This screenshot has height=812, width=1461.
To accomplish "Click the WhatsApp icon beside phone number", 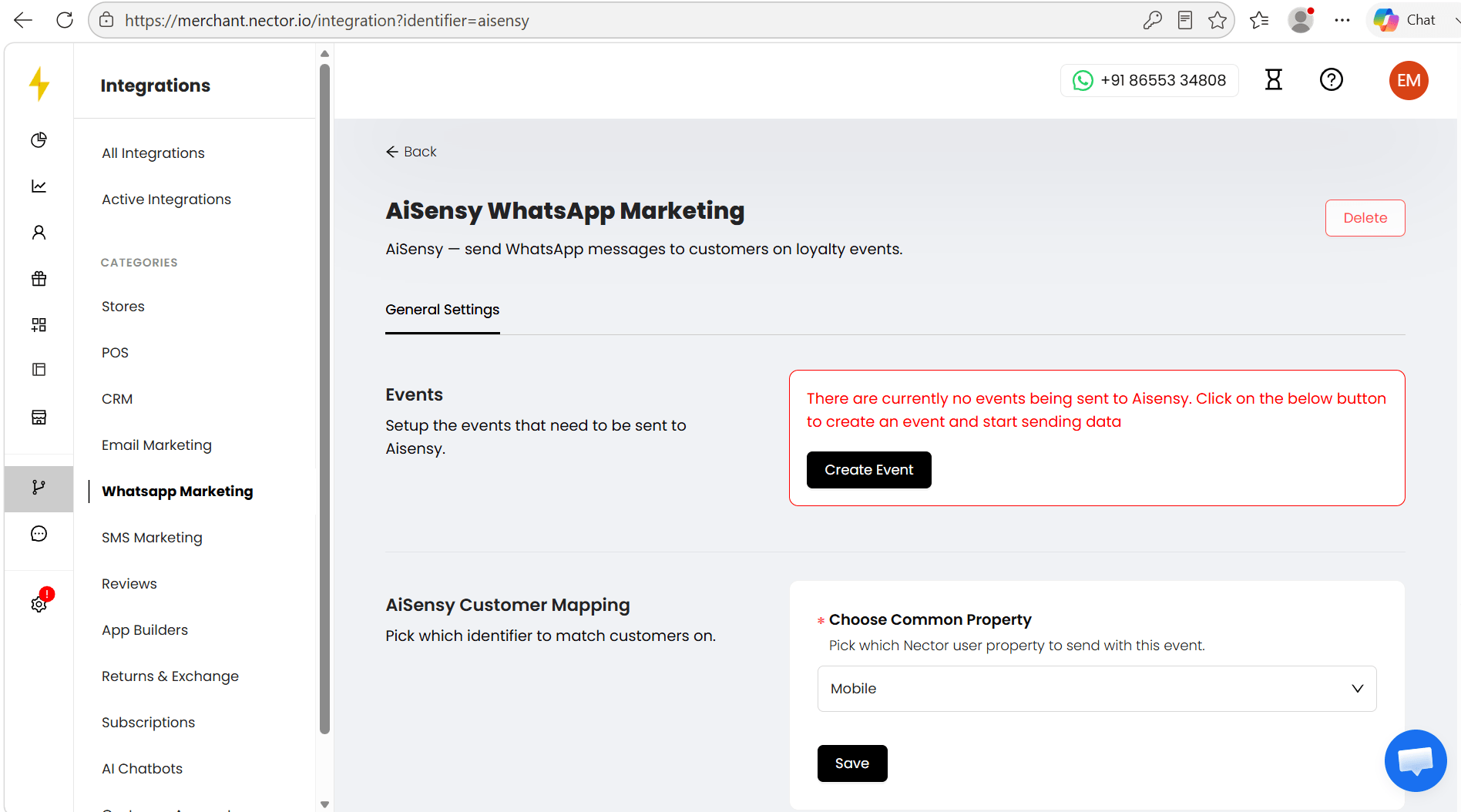I will pos(1083,80).
